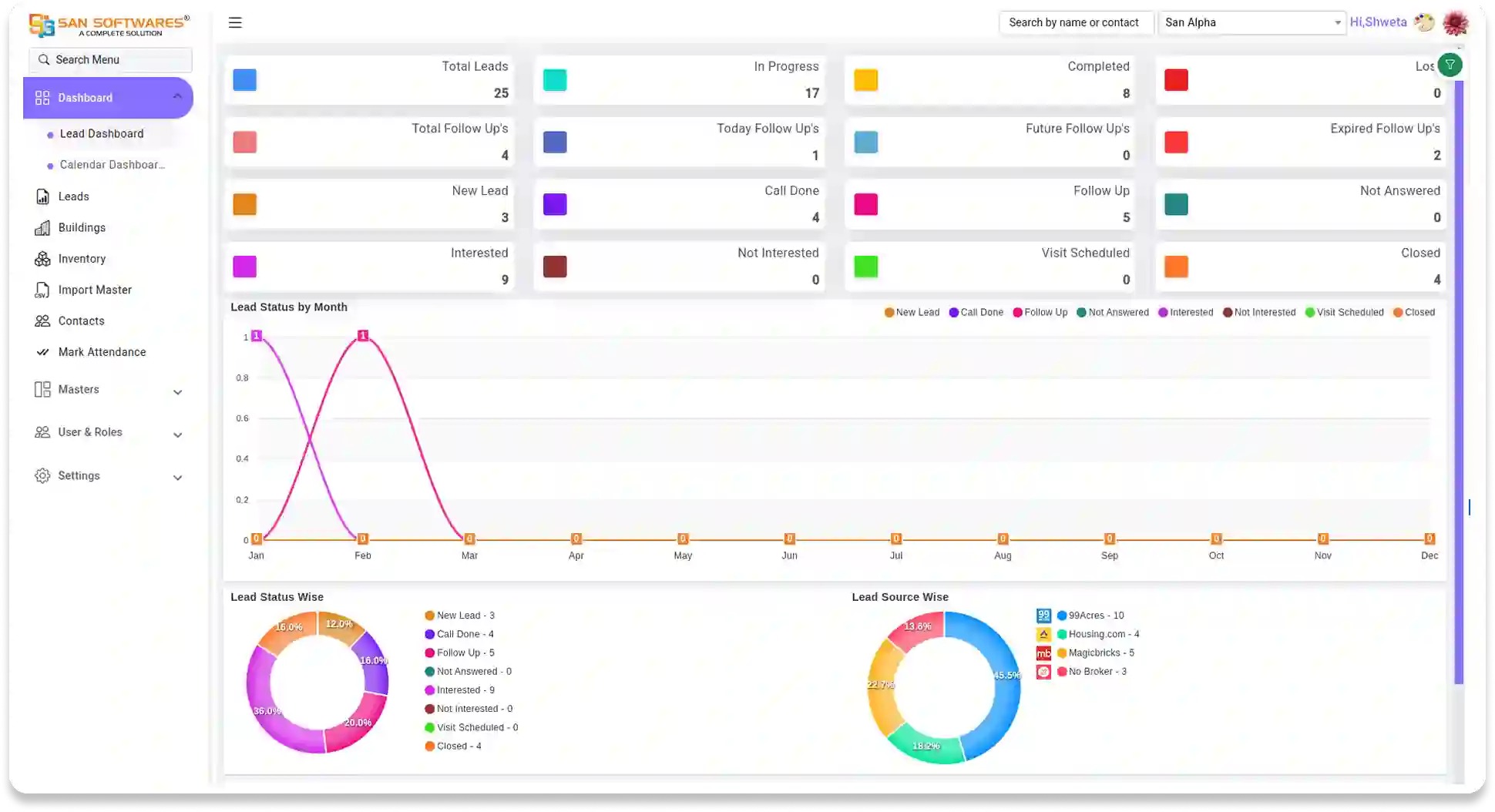The height and width of the screenshot is (812, 1495).
Task: Expand the User & Roles section
Action: click(108, 432)
